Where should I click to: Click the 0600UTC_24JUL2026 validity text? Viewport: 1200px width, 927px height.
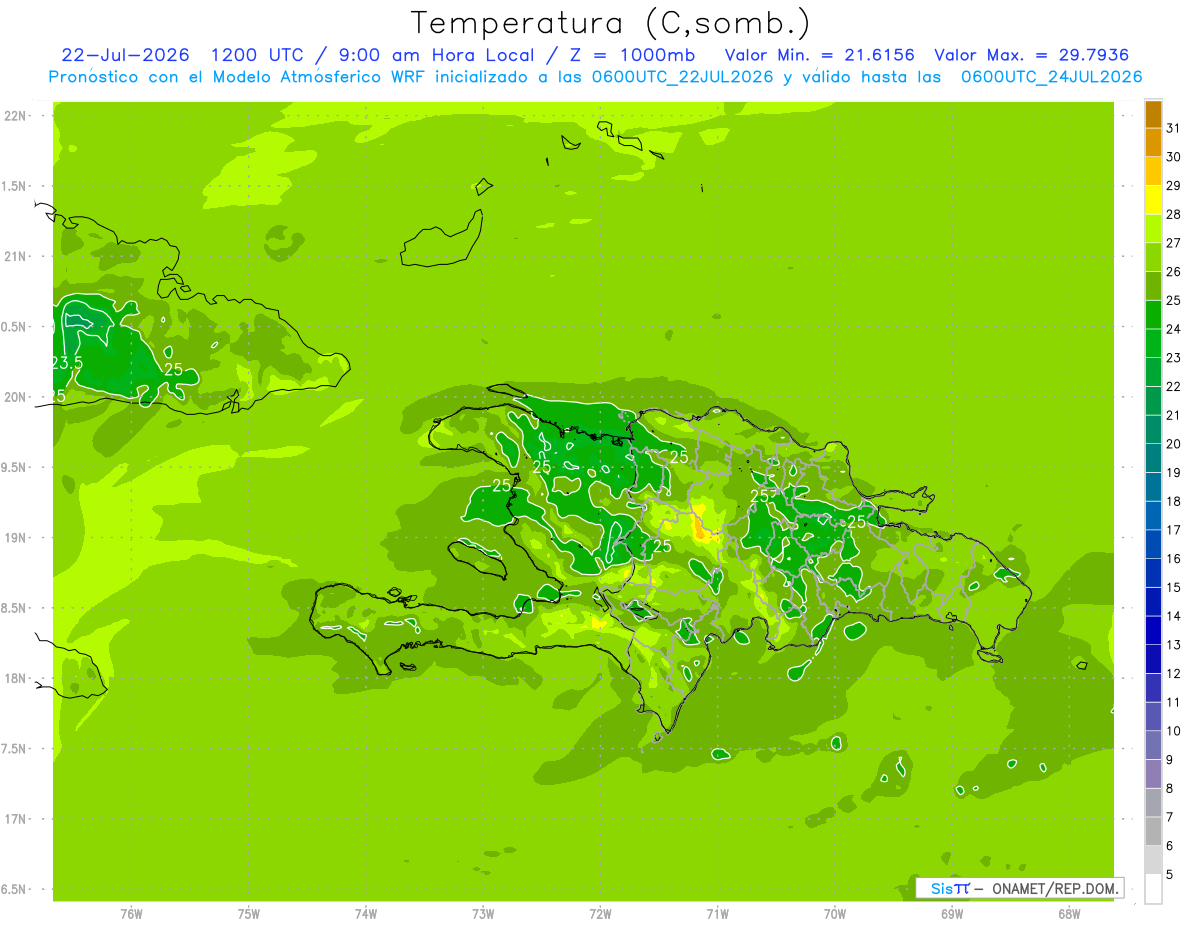tap(1051, 77)
